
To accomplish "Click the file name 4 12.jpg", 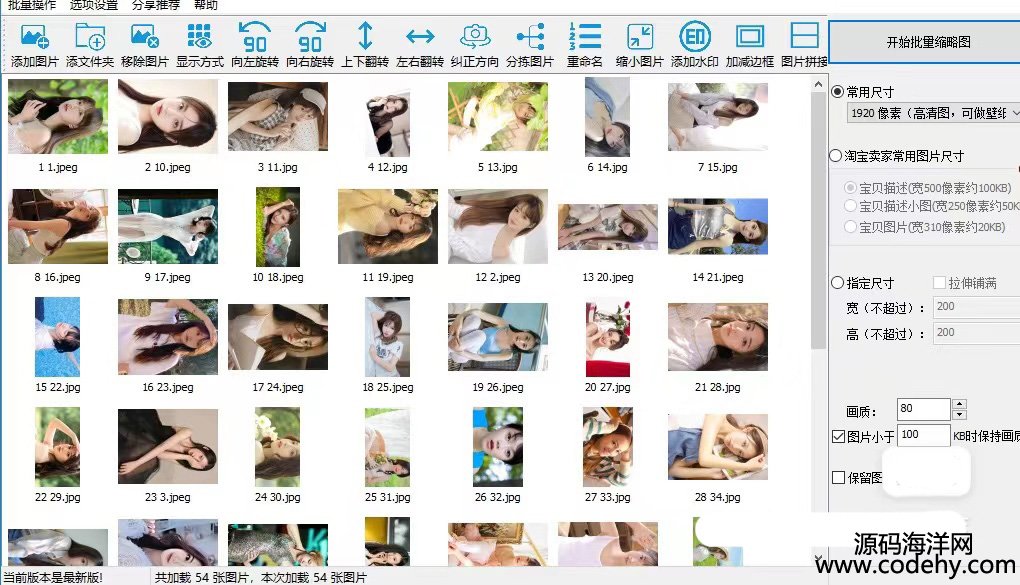I will pyautogui.click(x=388, y=167).
